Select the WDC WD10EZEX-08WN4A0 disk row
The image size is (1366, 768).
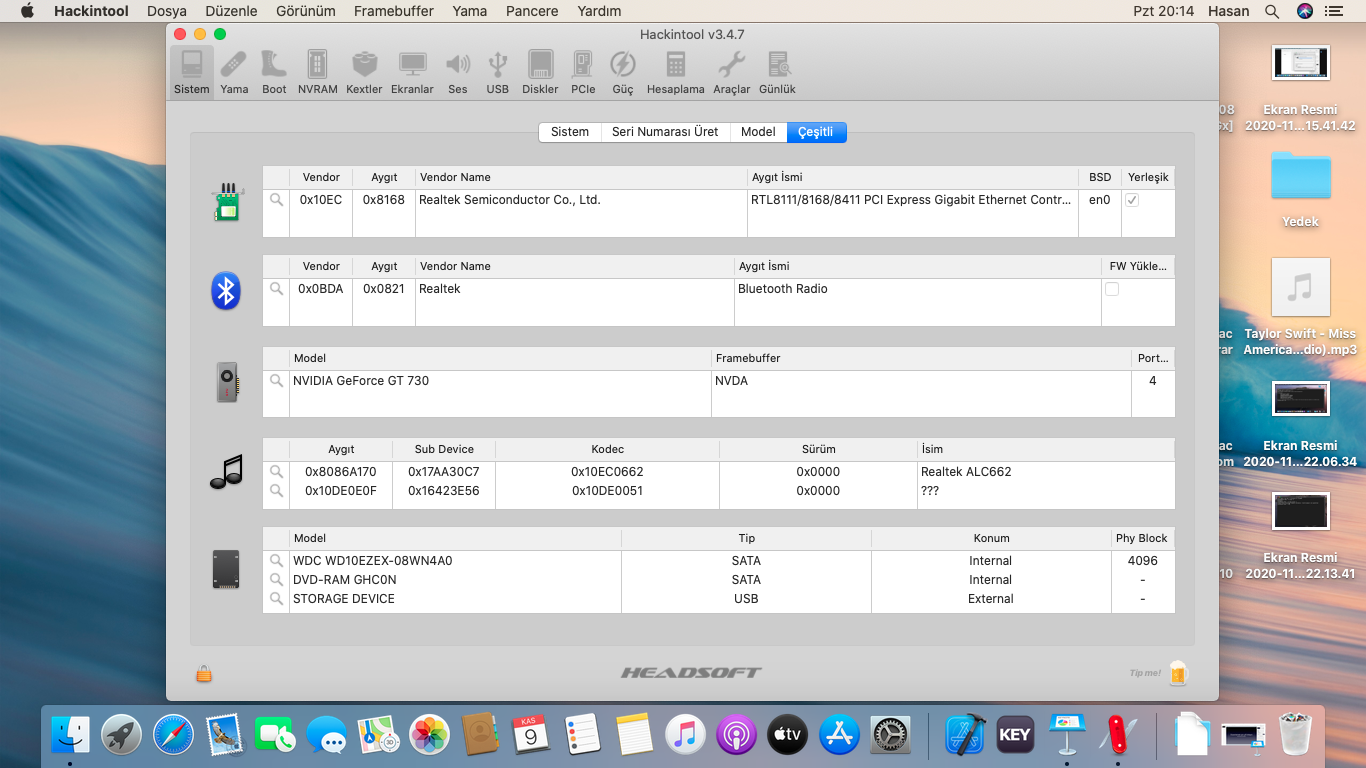click(372, 561)
